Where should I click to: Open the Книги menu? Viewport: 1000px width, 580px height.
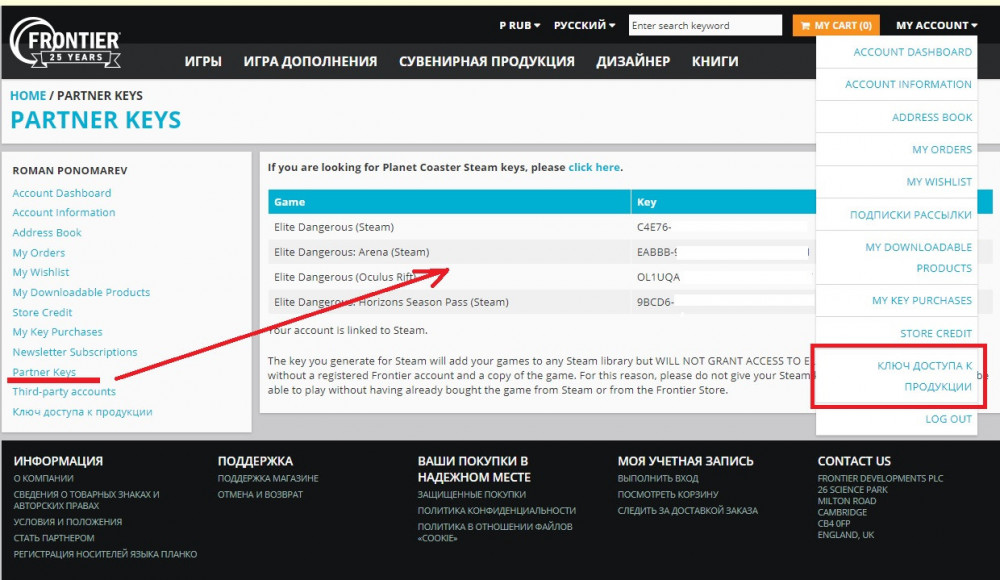pyautogui.click(x=715, y=61)
